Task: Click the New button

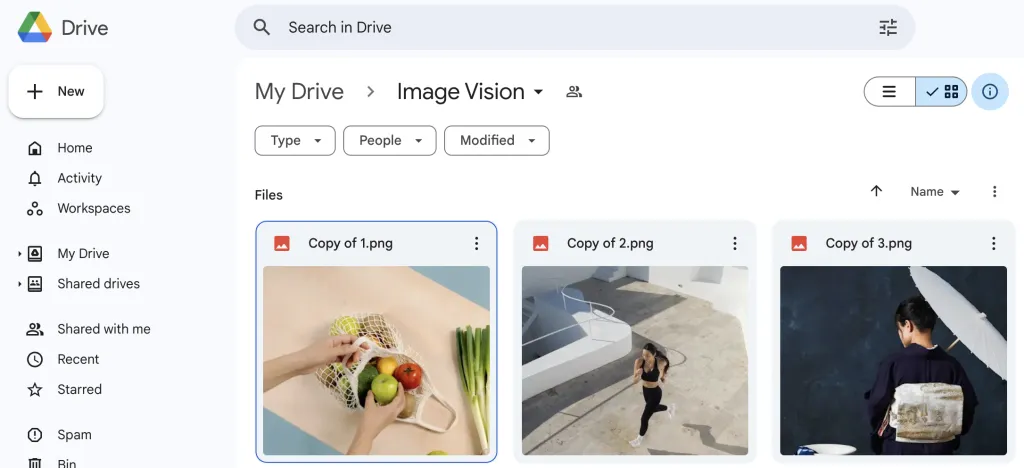Action: click(x=56, y=92)
